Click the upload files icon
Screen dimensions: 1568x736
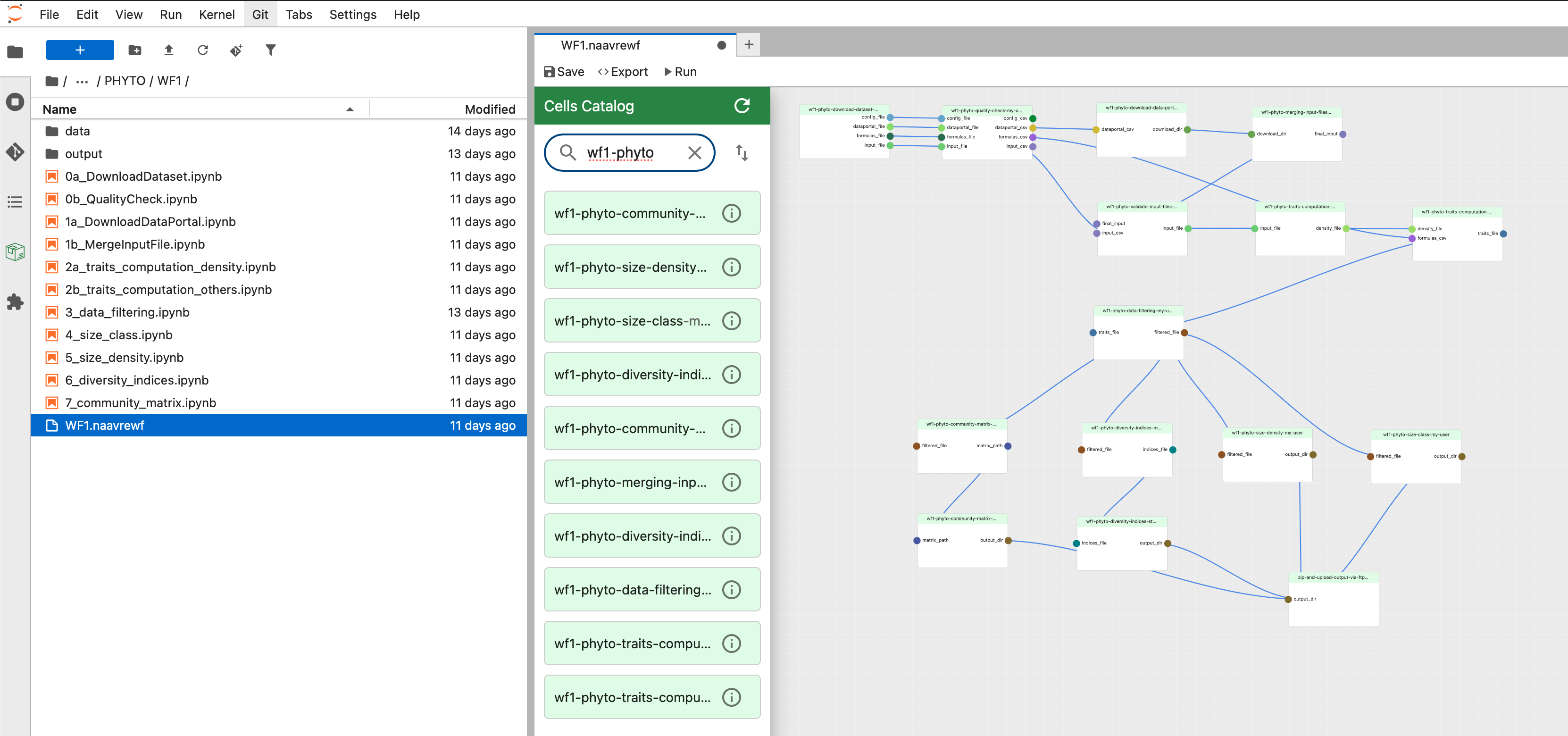tap(168, 50)
